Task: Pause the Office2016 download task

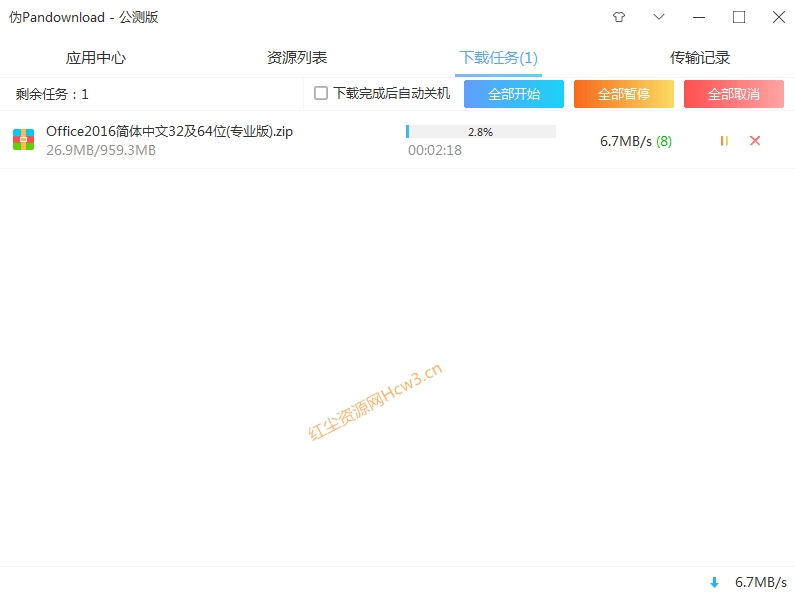Action: (724, 141)
